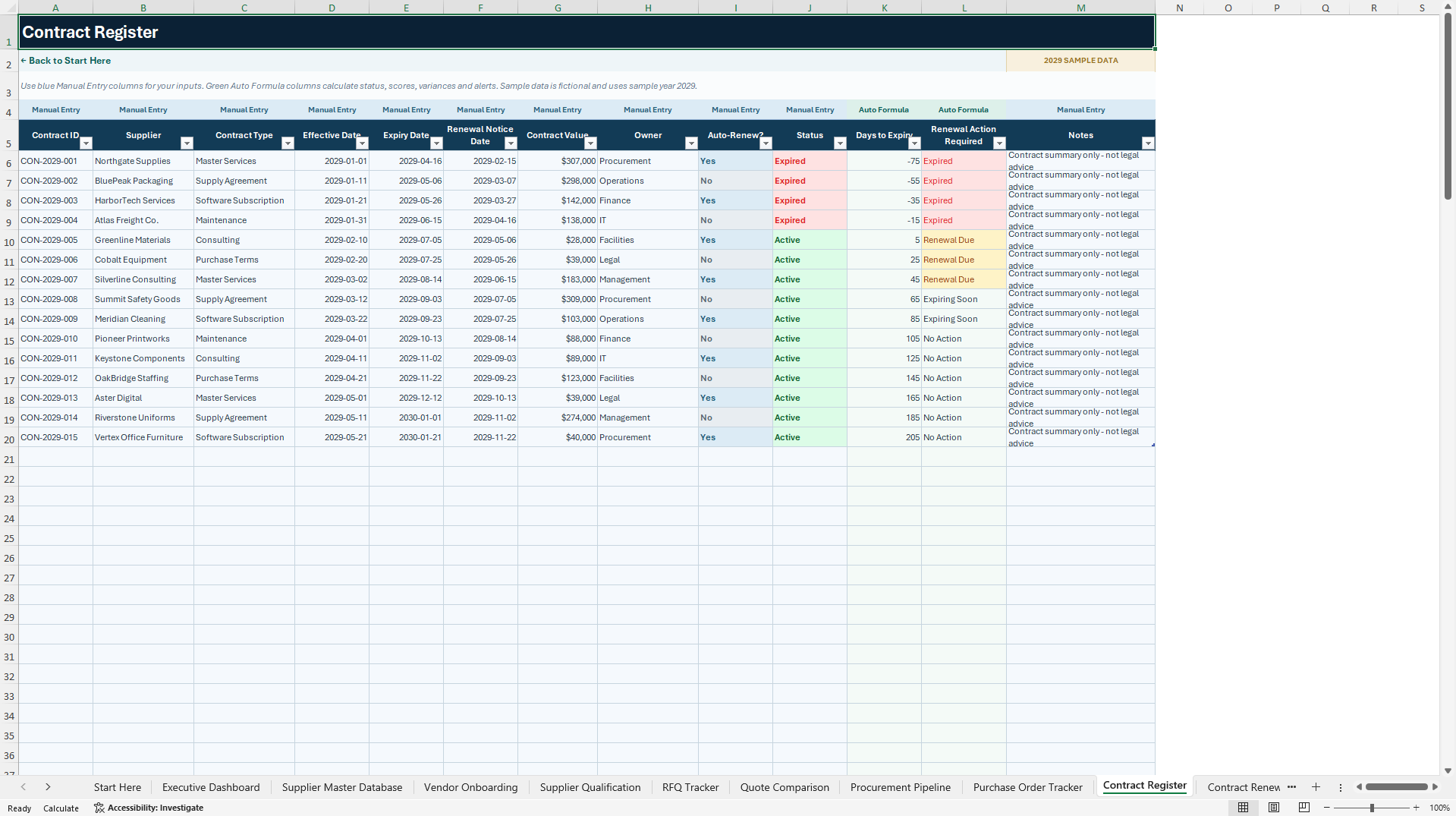1456x816 pixels.
Task: Open the Supplier column filter dropdown
Action: coord(187,143)
